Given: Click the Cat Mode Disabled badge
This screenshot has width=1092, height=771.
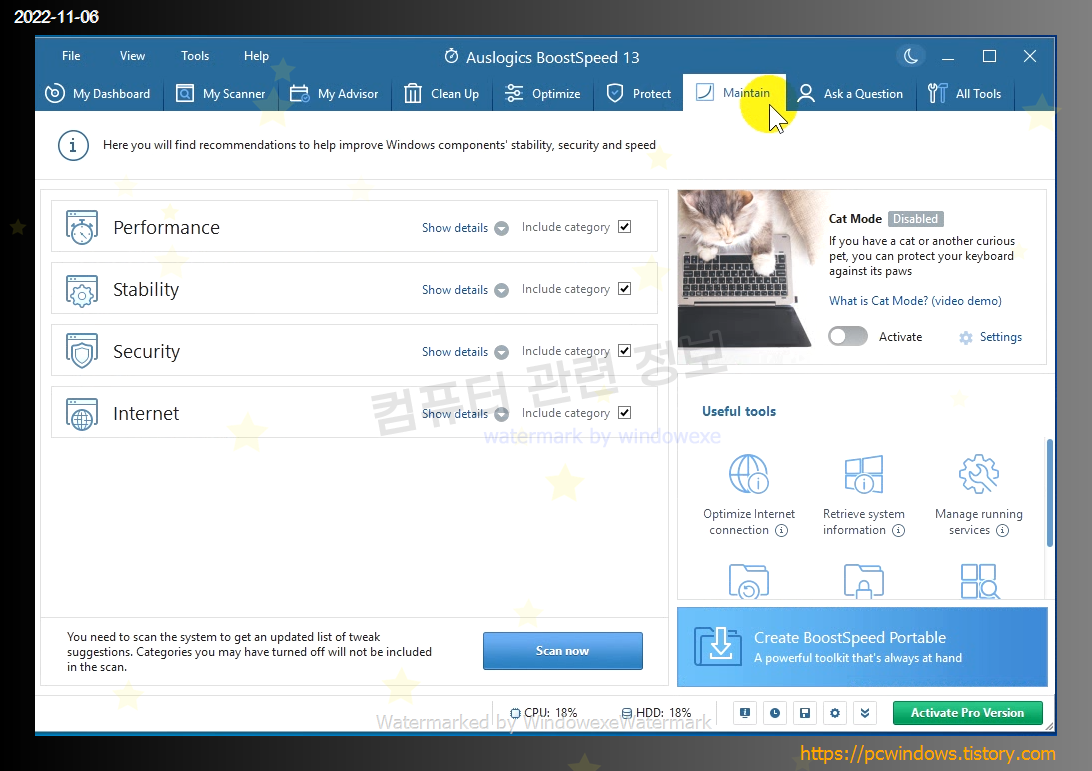Looking at the screenshot, I should [915, 219].
